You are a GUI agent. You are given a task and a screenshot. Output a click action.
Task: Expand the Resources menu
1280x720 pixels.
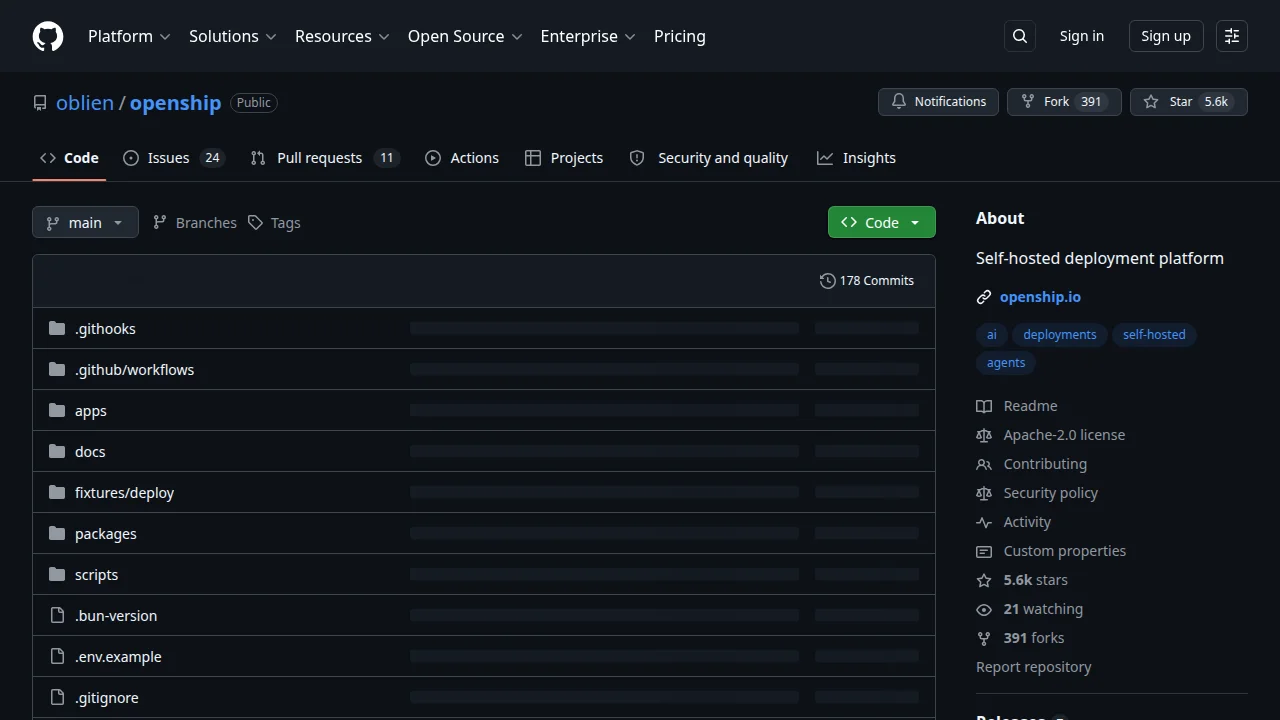coord(343,36)
